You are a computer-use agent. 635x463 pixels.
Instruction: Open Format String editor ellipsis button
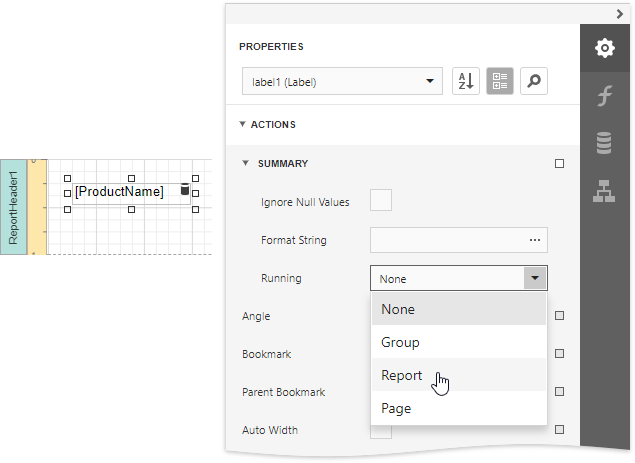click(535, 240)
